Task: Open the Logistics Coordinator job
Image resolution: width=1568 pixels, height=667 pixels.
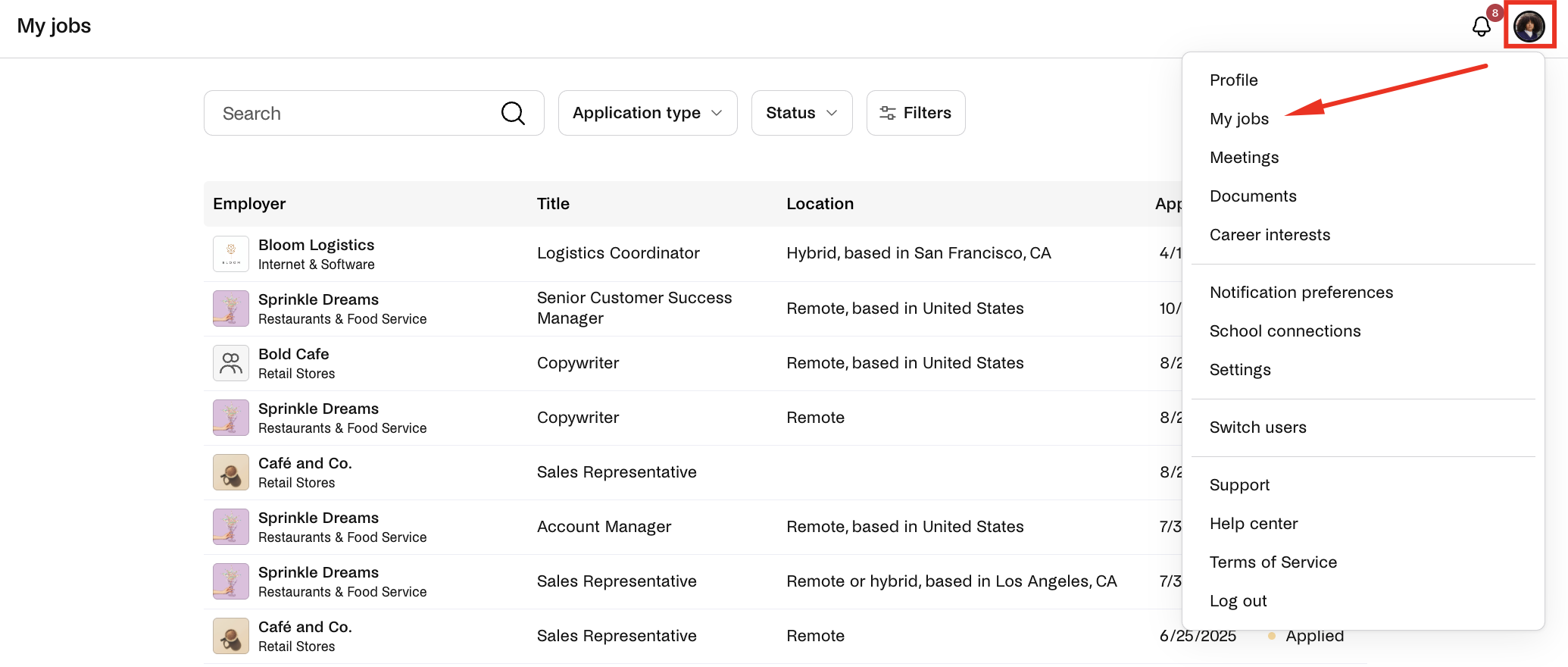Action: [x=618, y=253]
